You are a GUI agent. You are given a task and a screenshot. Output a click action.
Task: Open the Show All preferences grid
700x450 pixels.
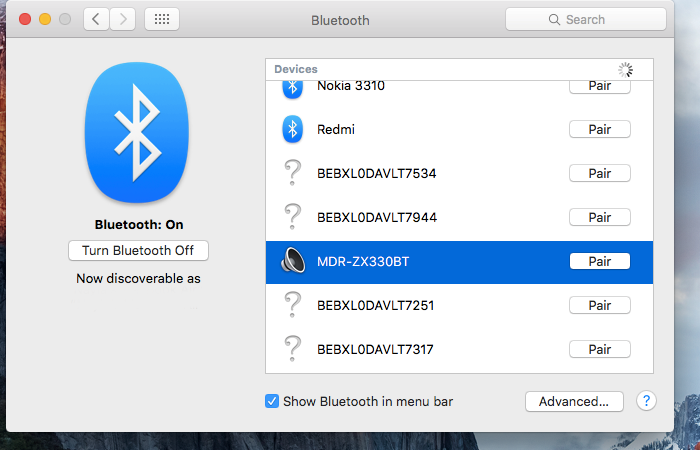[162, 20]
